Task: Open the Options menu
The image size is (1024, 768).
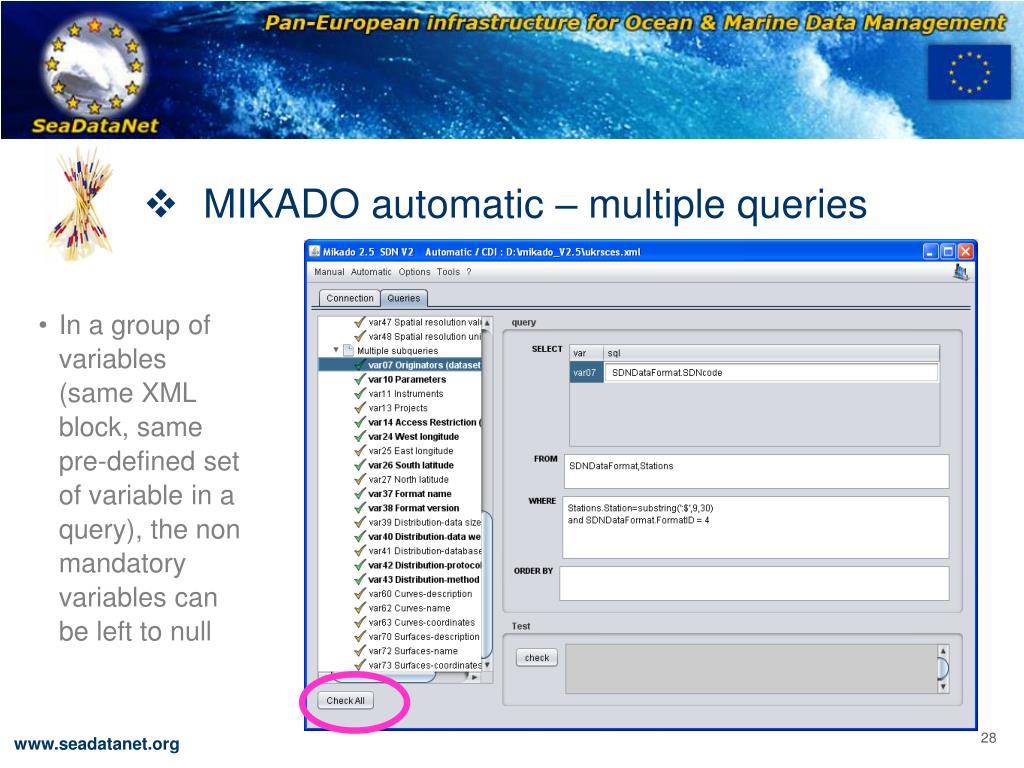Action: [415, 272]
